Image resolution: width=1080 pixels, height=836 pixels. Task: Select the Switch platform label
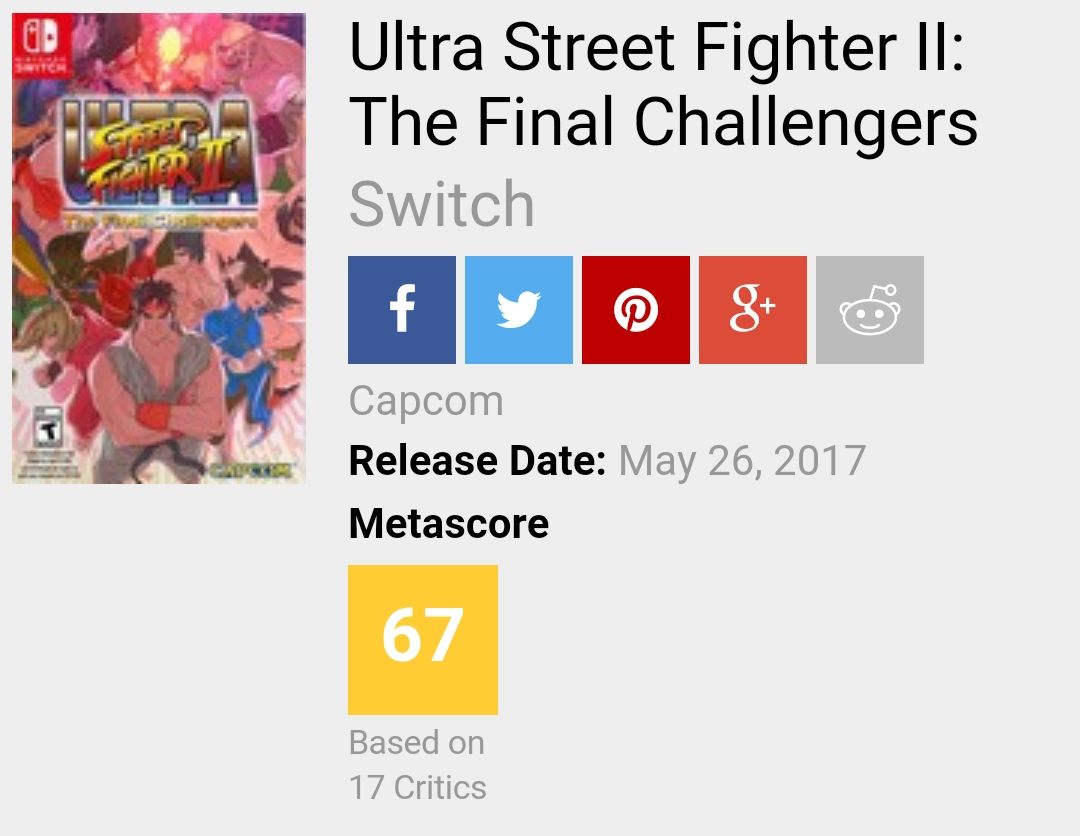point(441,204)
